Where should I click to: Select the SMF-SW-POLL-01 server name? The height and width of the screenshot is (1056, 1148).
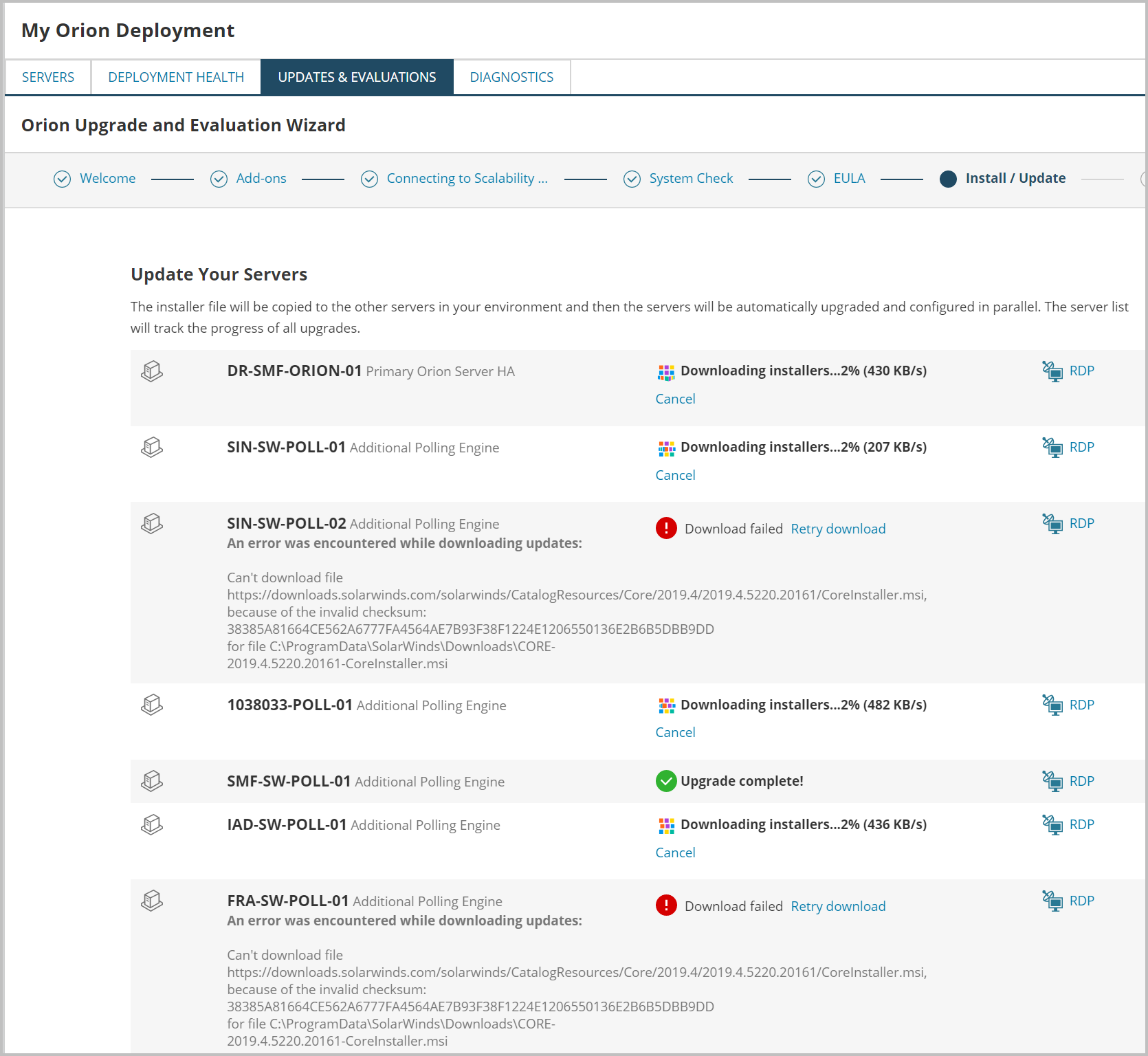[x=289, y=781]
